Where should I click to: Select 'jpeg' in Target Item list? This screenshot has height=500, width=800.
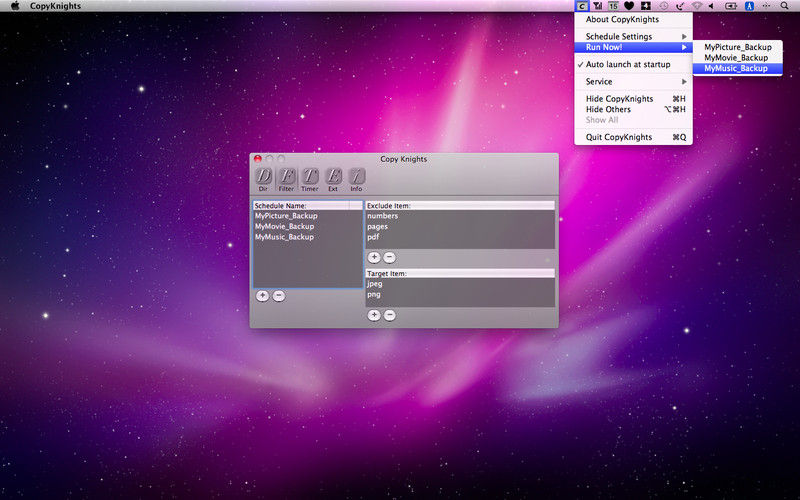pyautogui.click(x=460, y=284)
